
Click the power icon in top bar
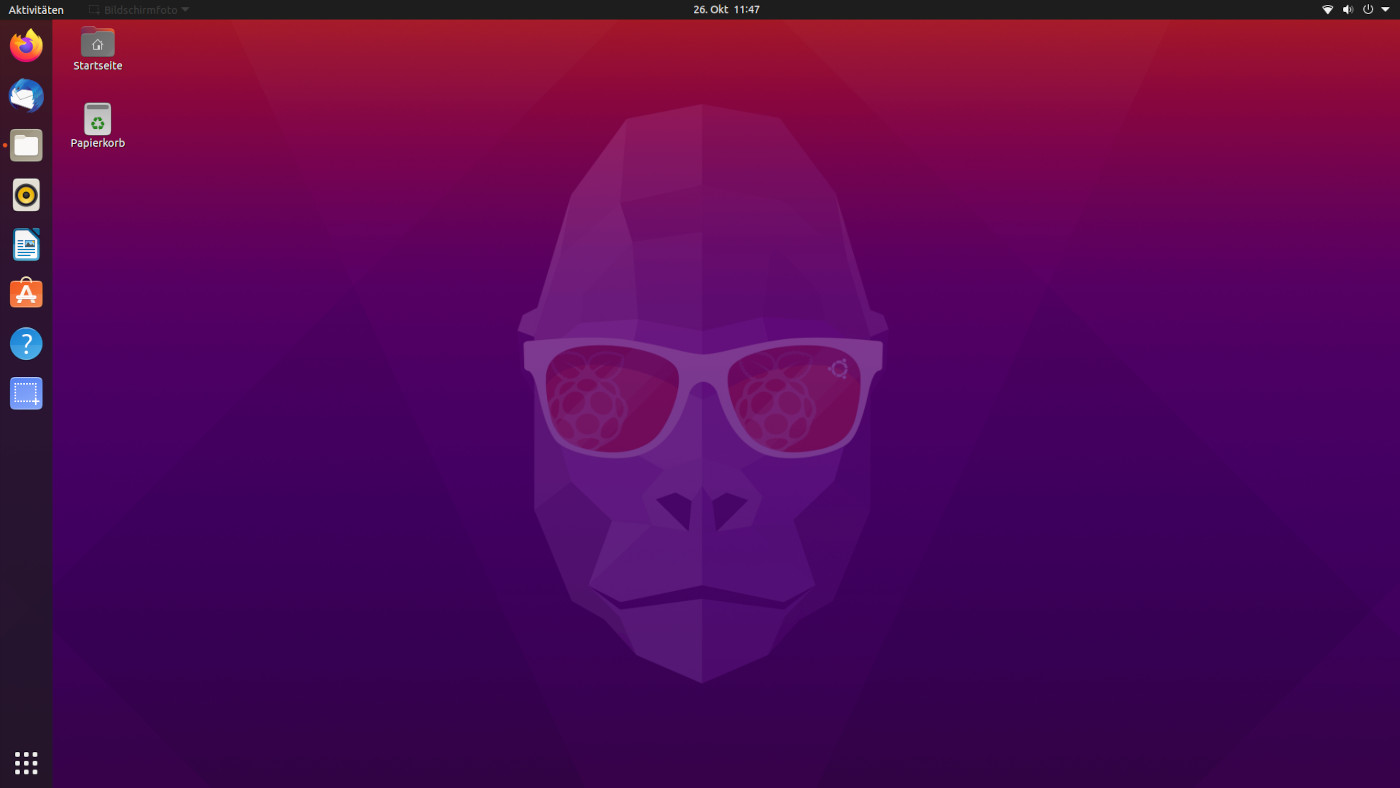[x=1368, y=9]
